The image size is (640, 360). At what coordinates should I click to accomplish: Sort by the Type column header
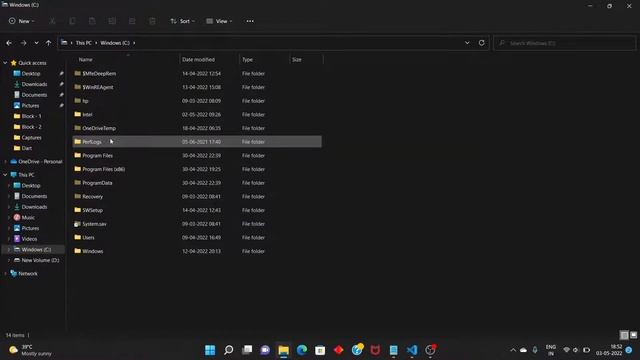click(x=247, y=60)
